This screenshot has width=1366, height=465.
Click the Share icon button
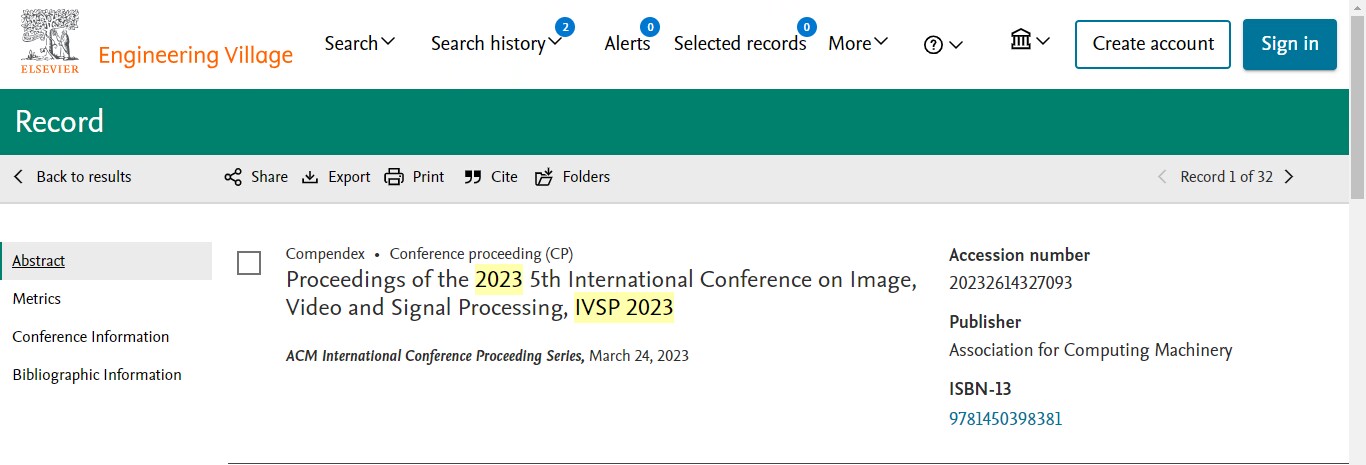(256, 177)
